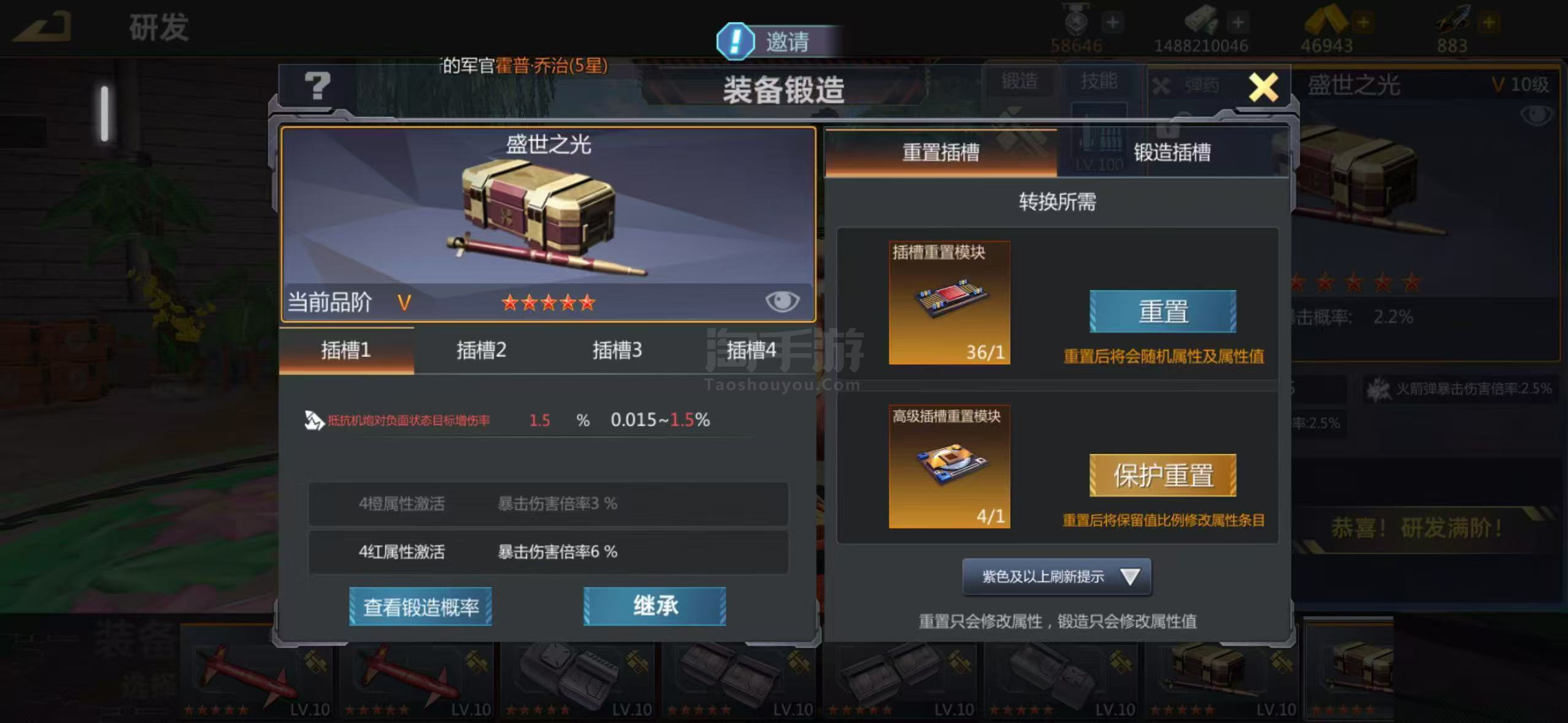Image resolution: width=1568 pixels, height=723 pixels.
Task: Click the 高级插槽重置模块 item icon
Action: click(x=949, y=466)
